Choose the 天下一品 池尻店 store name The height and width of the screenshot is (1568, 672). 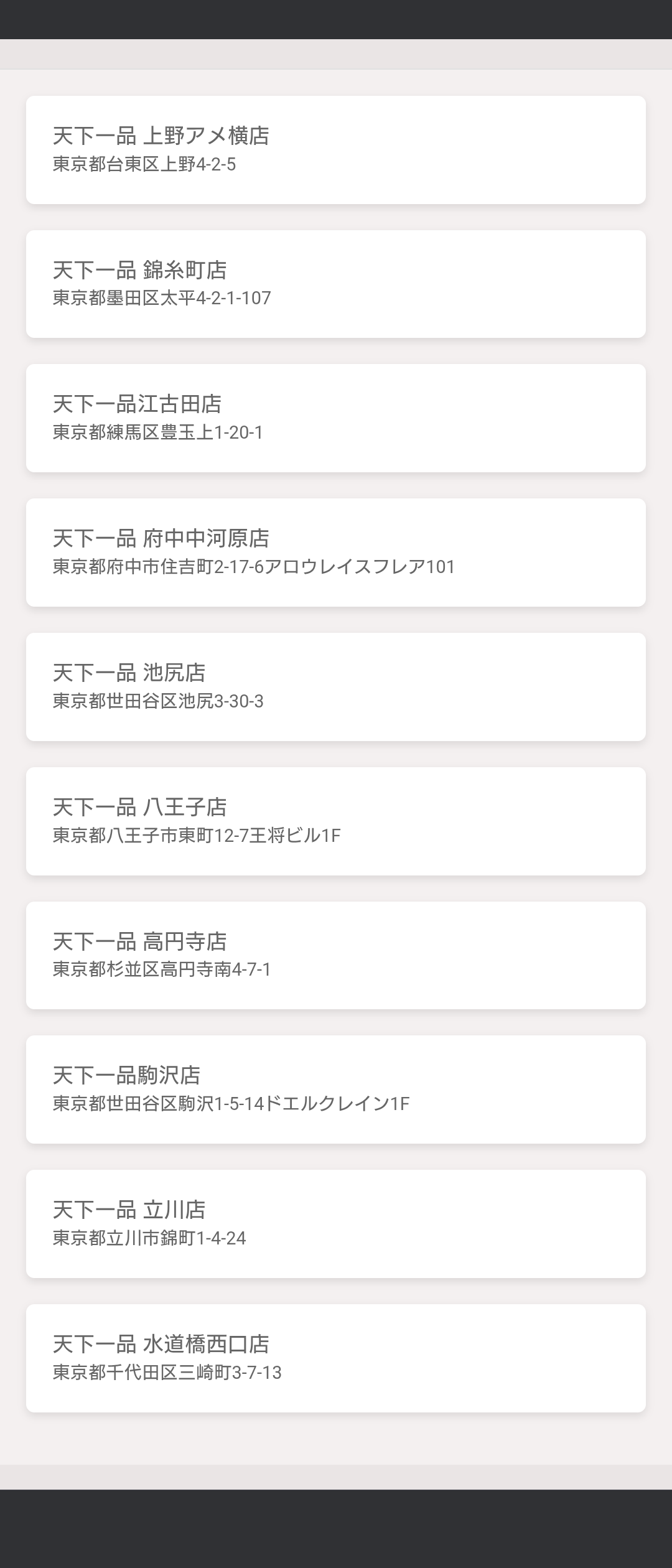point(129,673)
